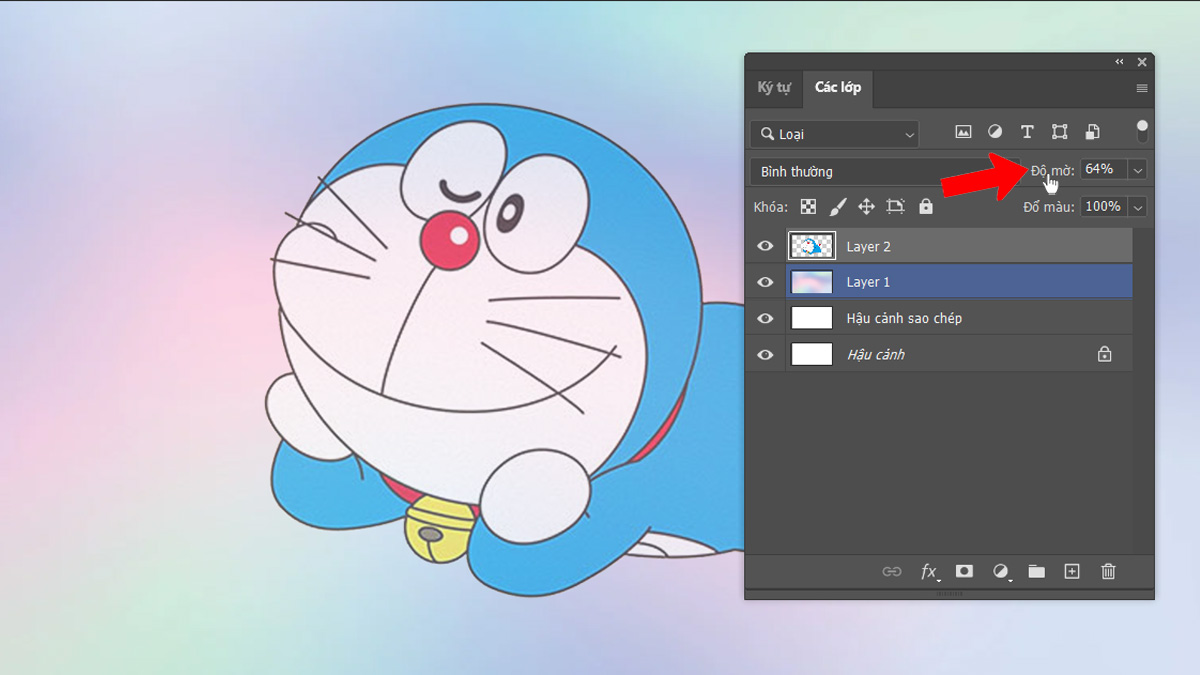Hide Layer 2 with its eye icon
The width and height of the screenshot is (1200, 675).
pos(766,246)
